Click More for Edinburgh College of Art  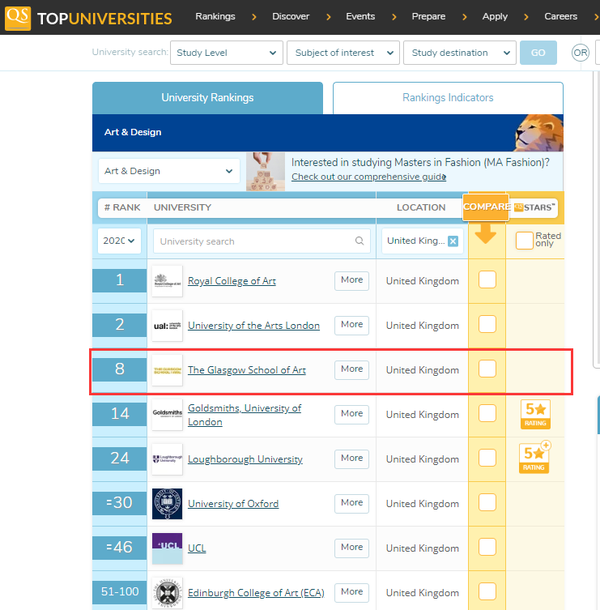click(352, 592)
